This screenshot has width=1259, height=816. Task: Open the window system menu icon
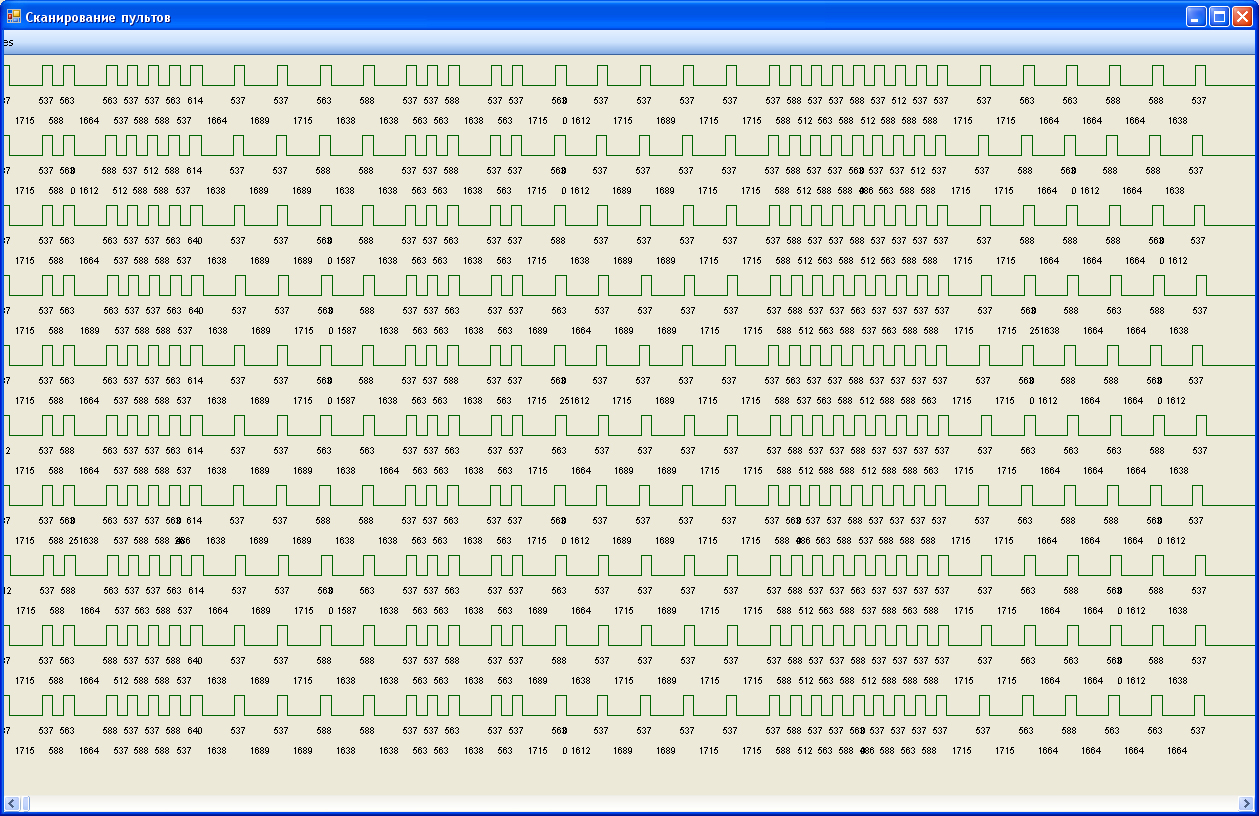[x=13, y=16]
